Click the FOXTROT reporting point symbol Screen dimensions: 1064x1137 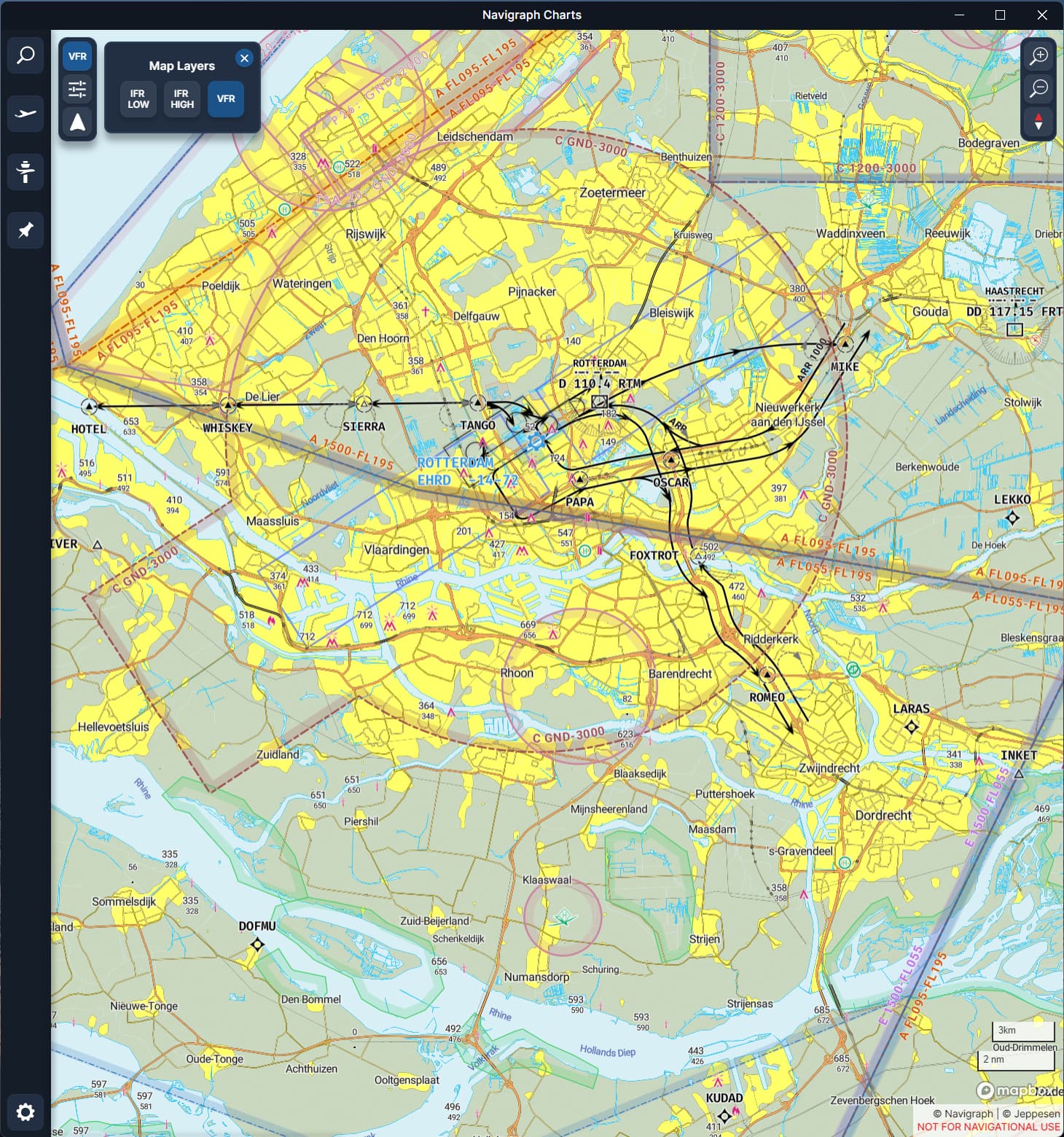(698, 556)
